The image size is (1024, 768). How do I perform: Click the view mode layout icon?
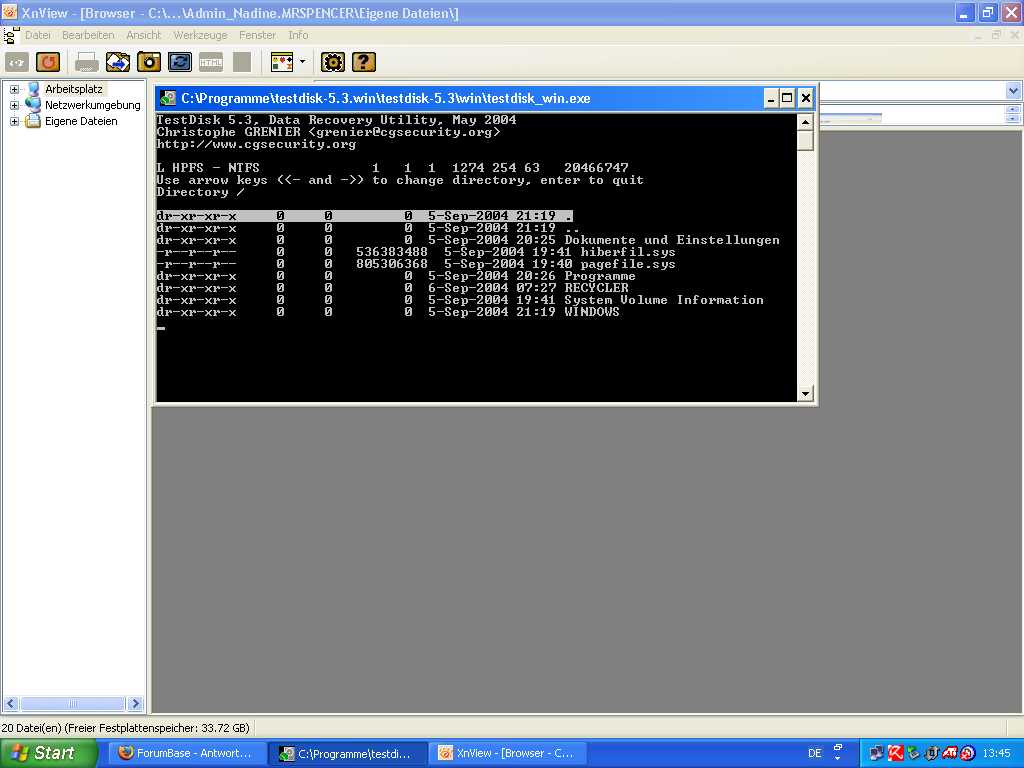[x=282, y=62]
